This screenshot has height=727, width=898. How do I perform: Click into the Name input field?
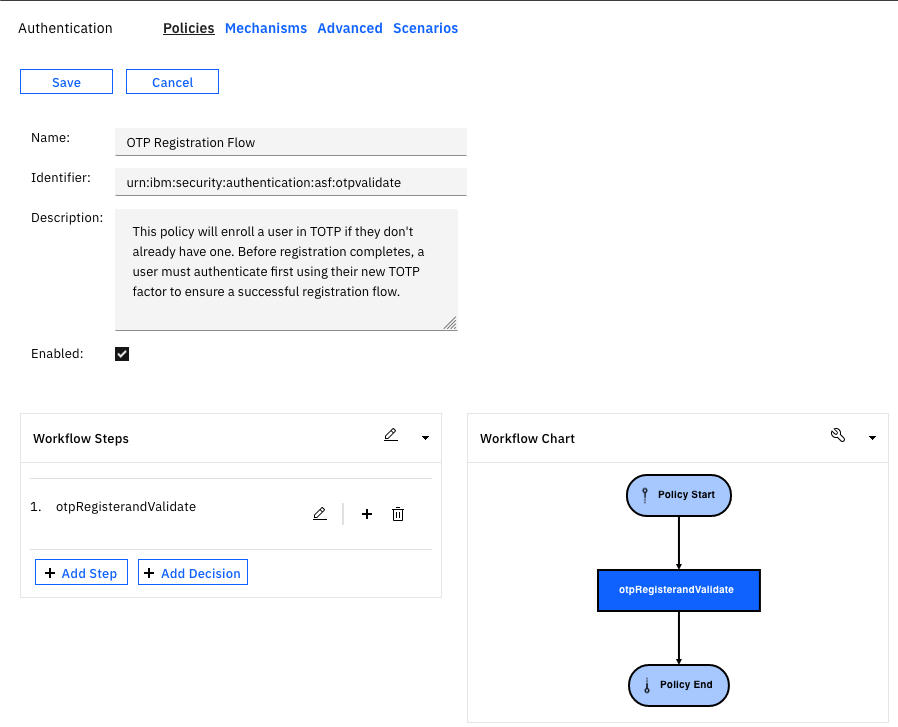pyautogui.click(x=290, y=142)
